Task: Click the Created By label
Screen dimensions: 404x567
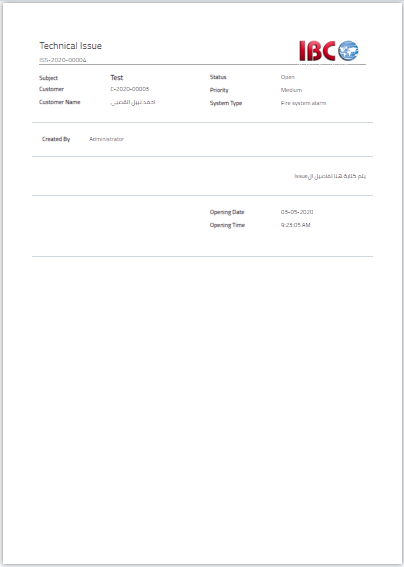Action: click(x=56, y=139)
